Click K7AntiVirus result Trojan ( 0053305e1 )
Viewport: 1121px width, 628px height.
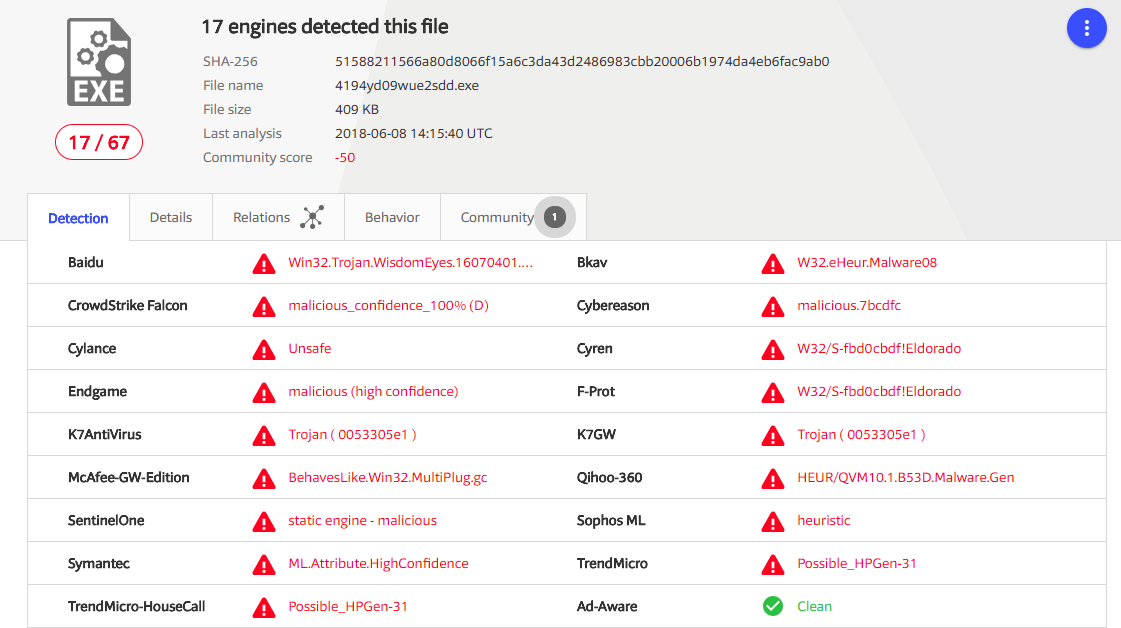click(352, 434)
